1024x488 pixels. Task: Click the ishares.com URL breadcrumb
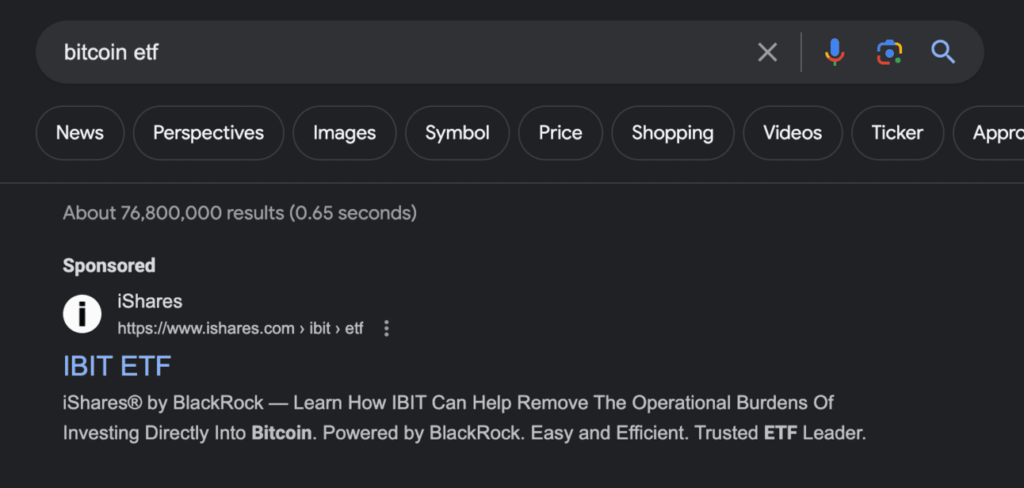coord(240,328)
